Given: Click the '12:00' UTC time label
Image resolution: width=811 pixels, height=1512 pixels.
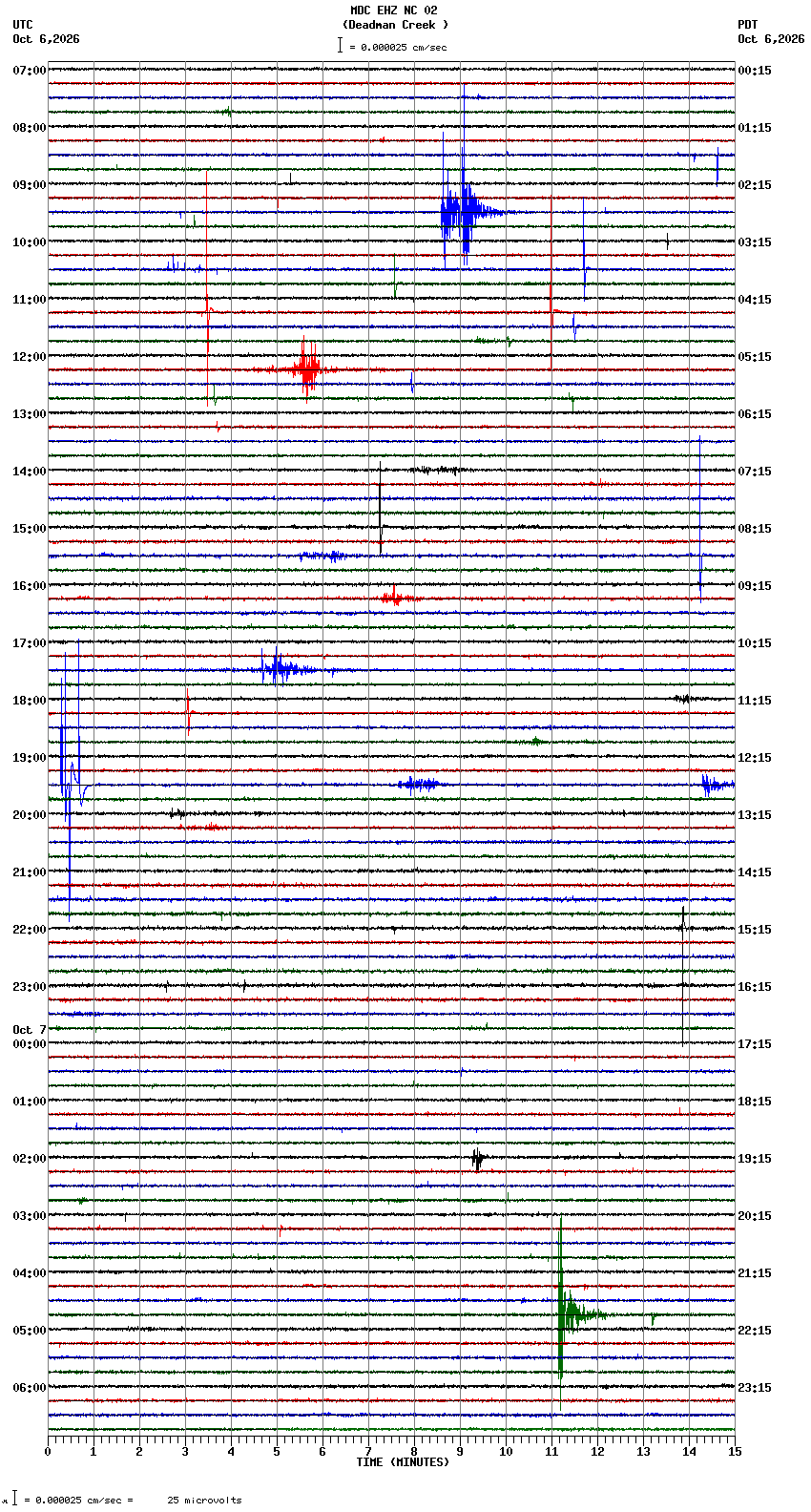Looking at the screenshot, I should click(30, 357).
